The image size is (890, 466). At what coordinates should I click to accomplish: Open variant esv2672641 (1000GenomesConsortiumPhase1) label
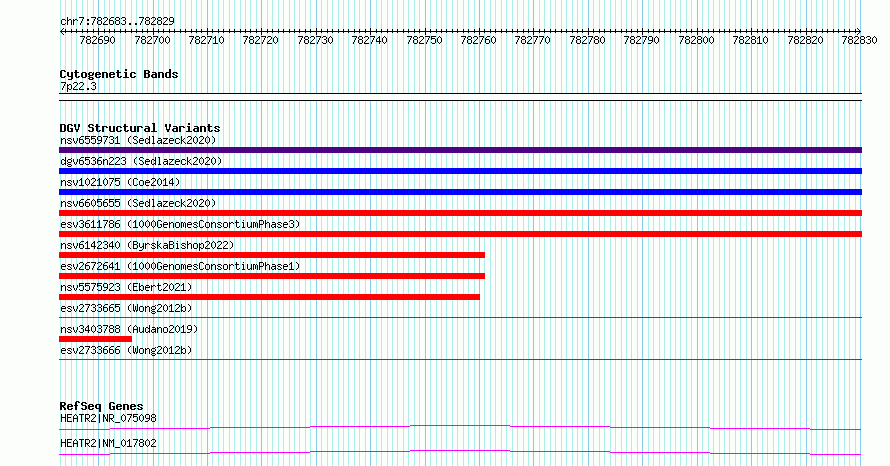[180, 266]
